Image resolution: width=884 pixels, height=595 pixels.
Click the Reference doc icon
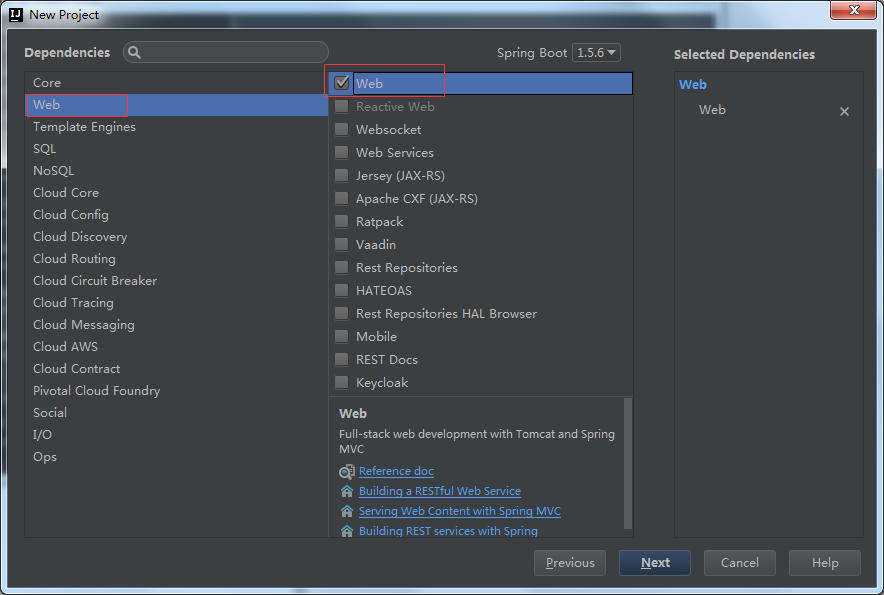(x=347, y=471)
